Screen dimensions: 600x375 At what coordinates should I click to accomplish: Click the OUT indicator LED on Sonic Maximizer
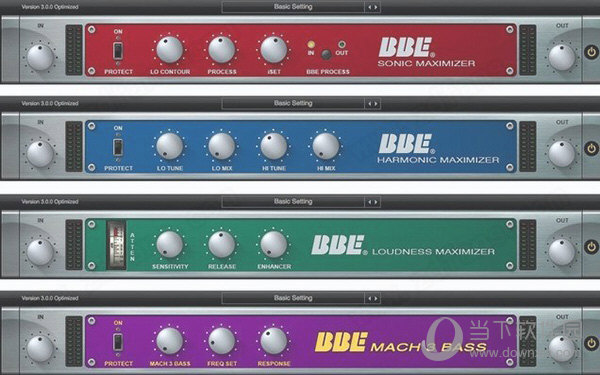(x=341, y=44)
